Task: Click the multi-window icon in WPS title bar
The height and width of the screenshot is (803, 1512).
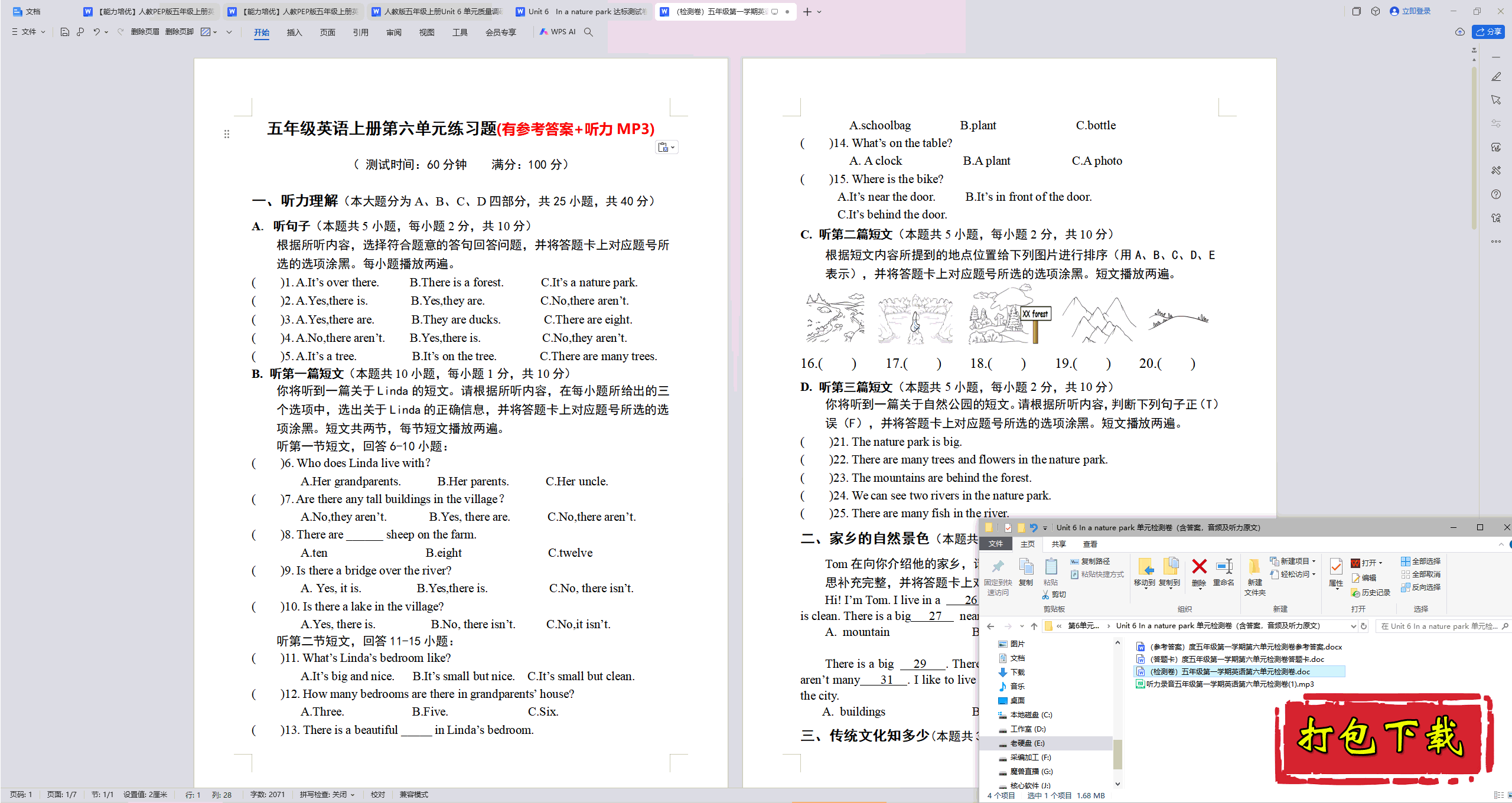Action: [x=1357, y=11]
